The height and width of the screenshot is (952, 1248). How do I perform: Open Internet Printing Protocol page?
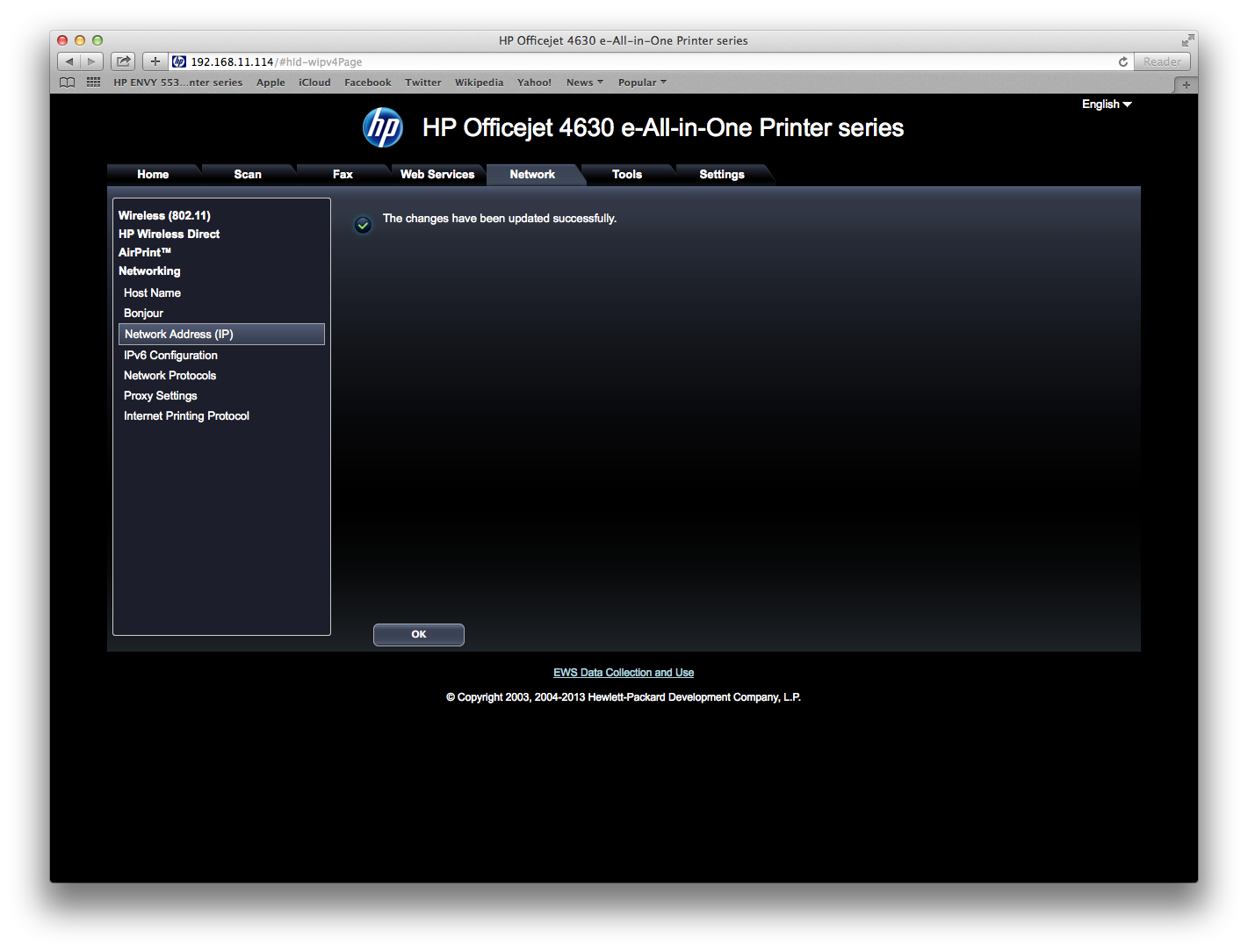pos(186,415)
